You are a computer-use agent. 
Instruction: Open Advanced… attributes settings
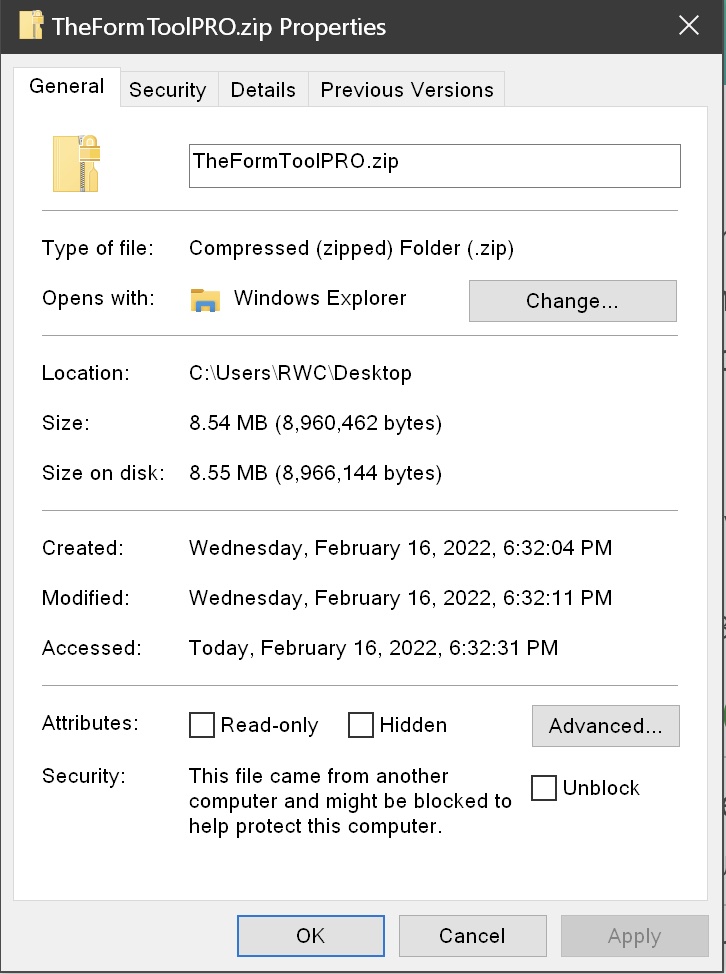click(606, 726)
